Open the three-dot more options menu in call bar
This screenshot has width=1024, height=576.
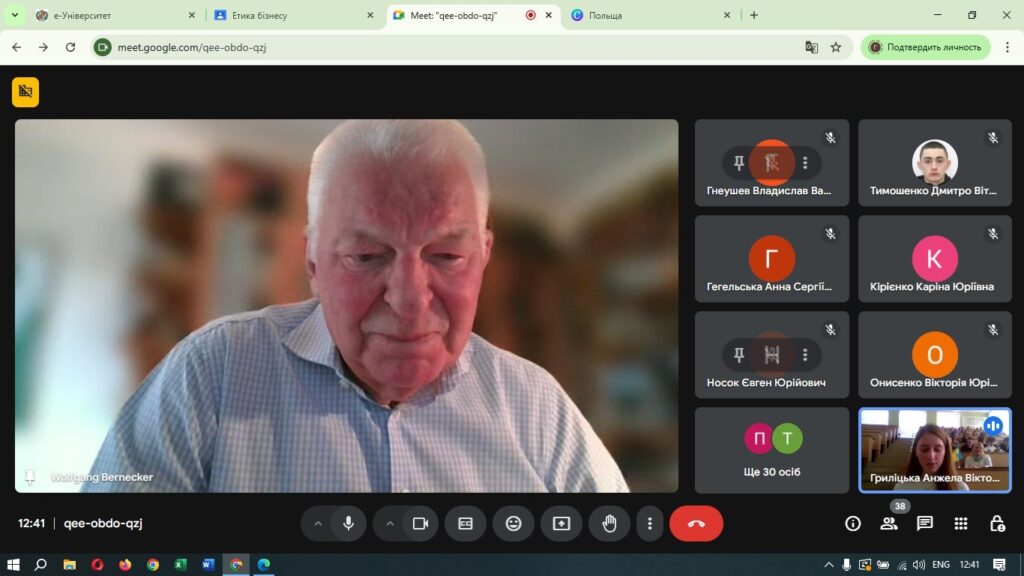tap(650, 523)
